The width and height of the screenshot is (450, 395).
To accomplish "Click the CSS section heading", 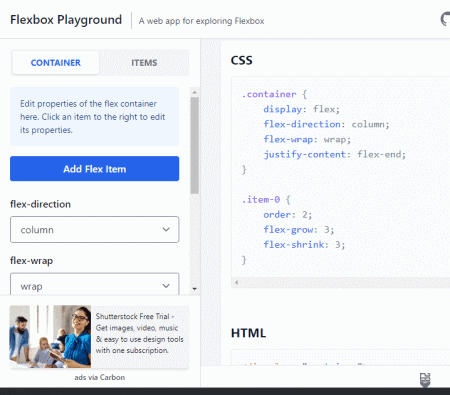I will [242, 60].
